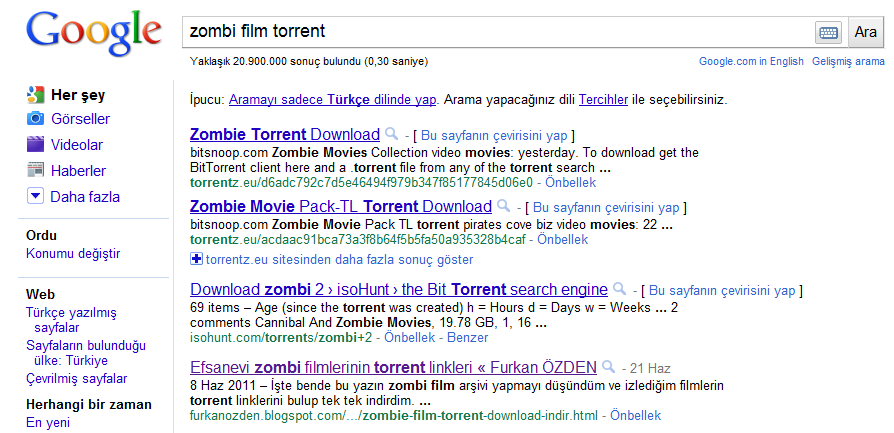Open Google.com in English link
This screenshot has width=894, height=433.
tap(751, 62)
